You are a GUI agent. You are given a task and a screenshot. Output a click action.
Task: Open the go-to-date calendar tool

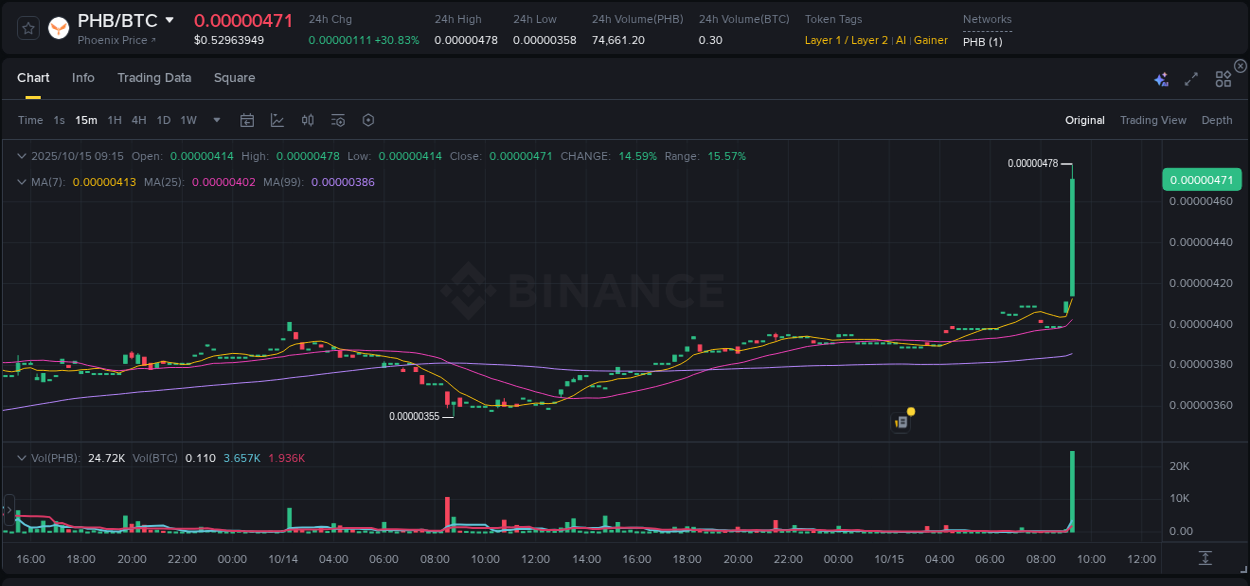[x=247, y=120]
